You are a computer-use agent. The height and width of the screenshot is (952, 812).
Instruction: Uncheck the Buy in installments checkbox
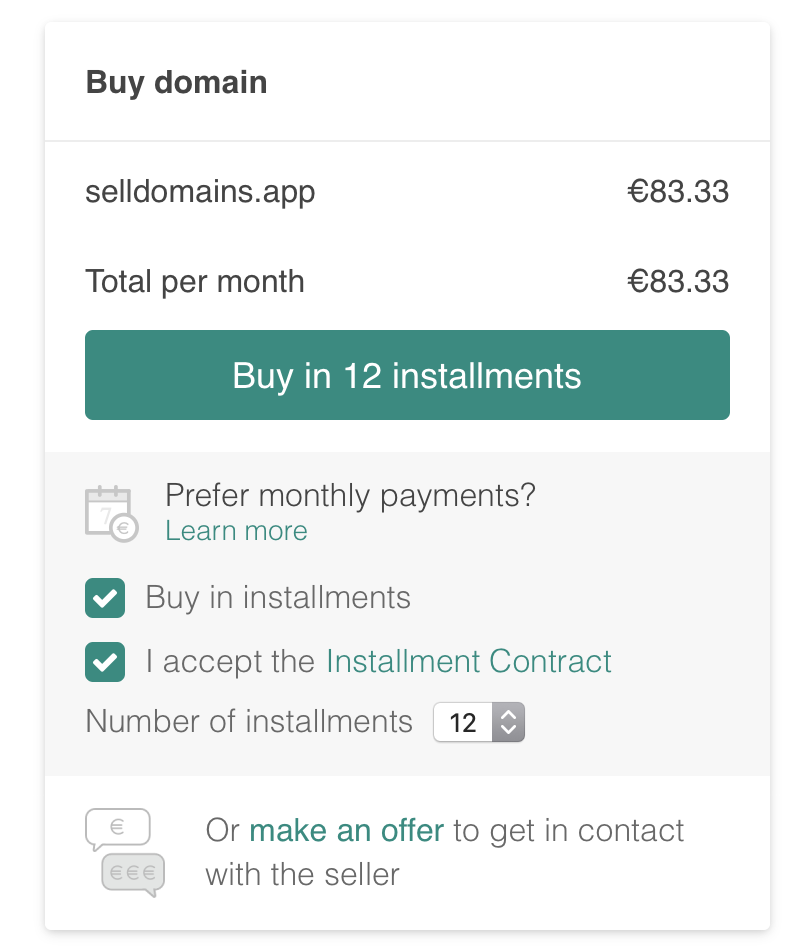(x=105, y=598)
